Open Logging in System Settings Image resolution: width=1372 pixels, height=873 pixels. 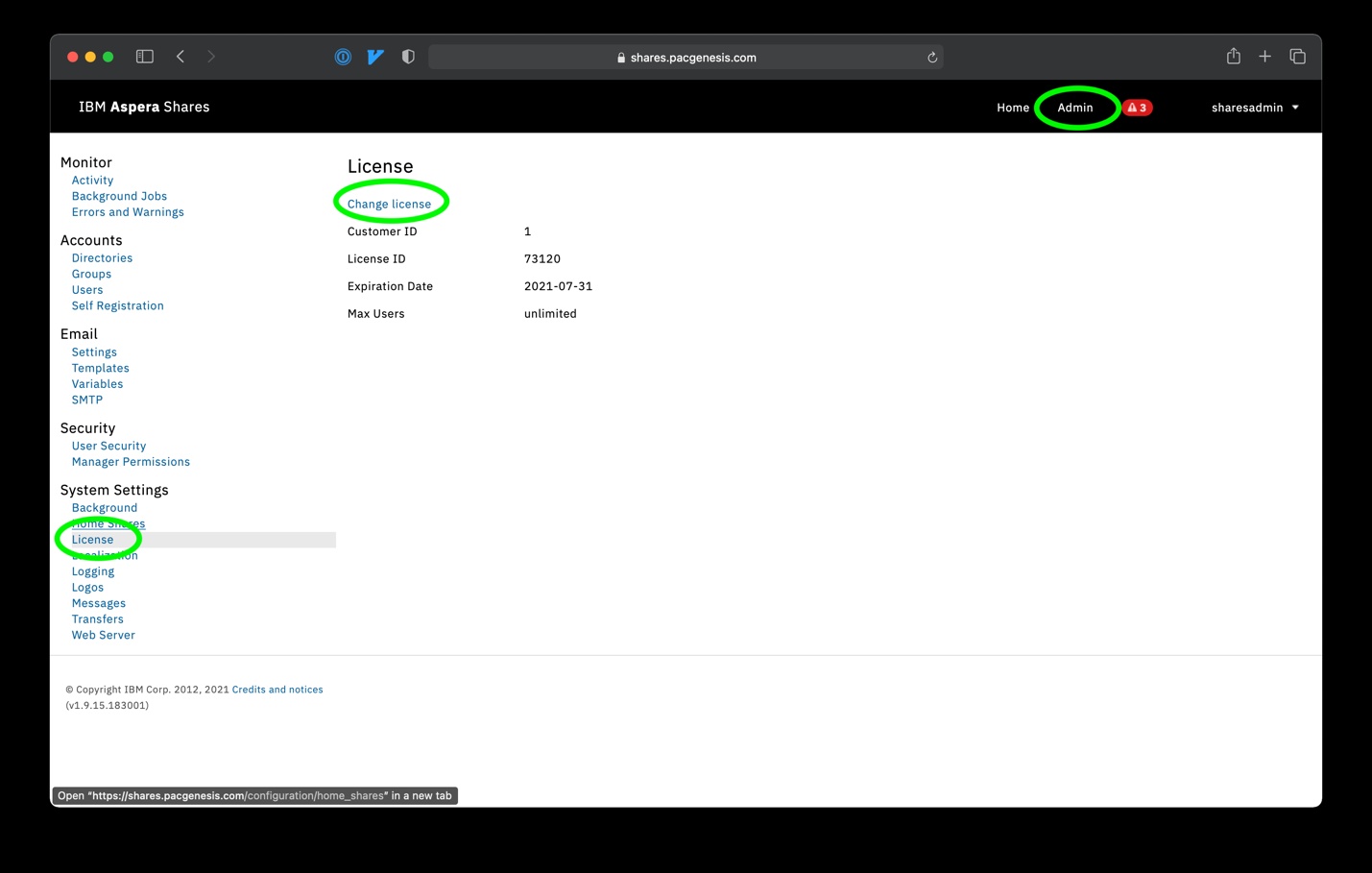[92, 571]
